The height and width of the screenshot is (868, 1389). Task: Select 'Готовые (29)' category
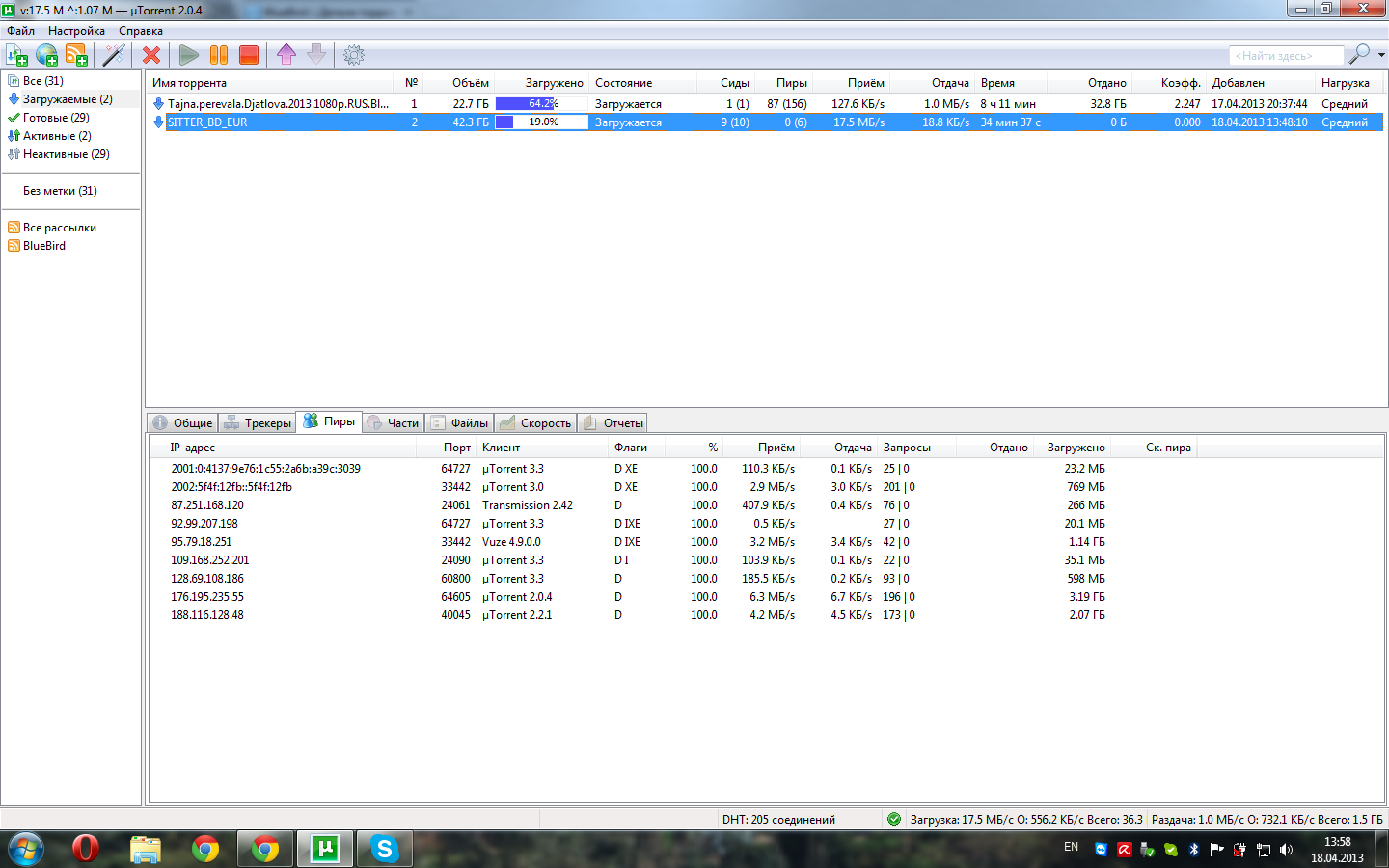click(56, 118)
